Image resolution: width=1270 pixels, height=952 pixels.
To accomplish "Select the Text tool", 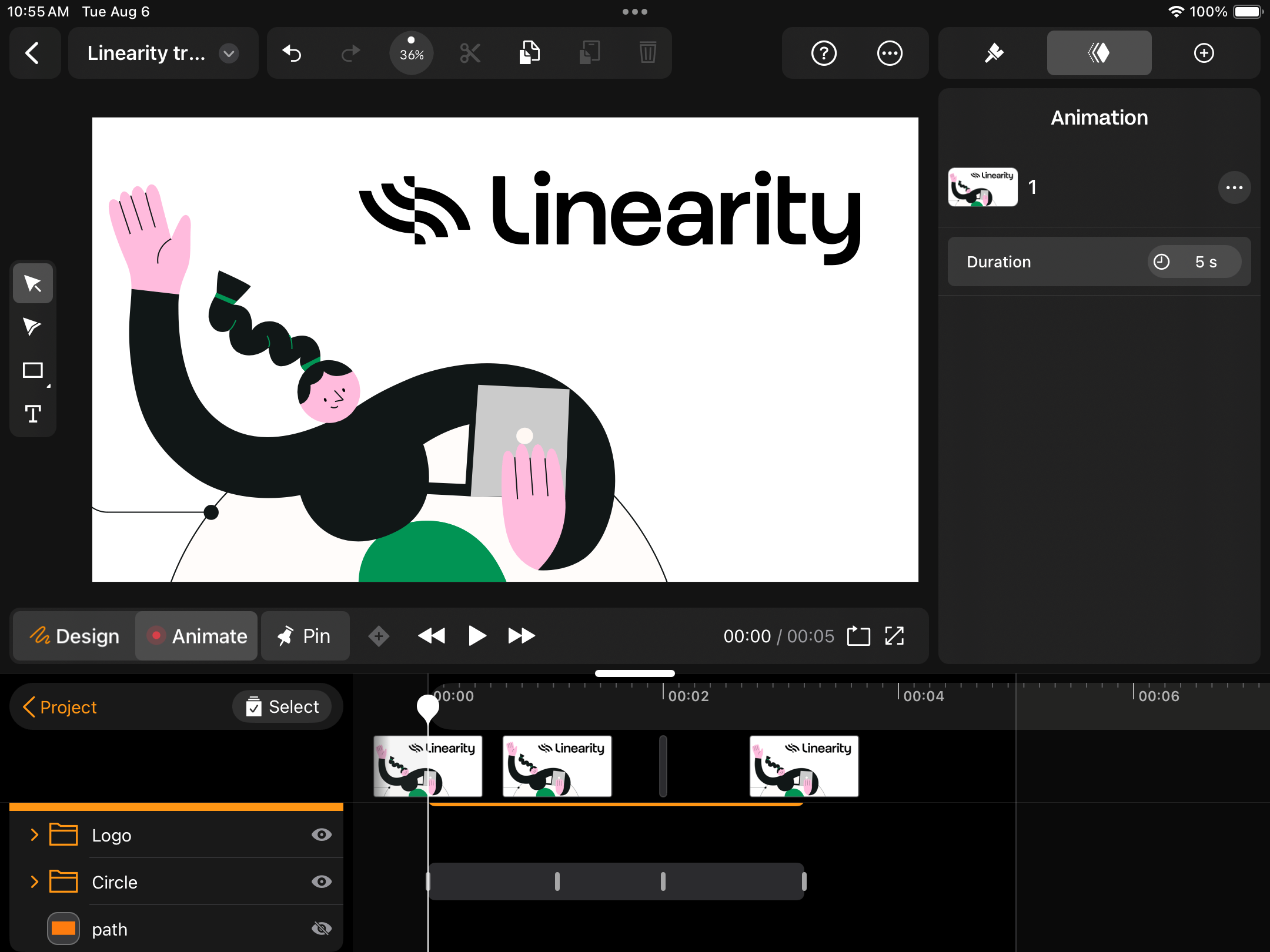I will (33, 414).
